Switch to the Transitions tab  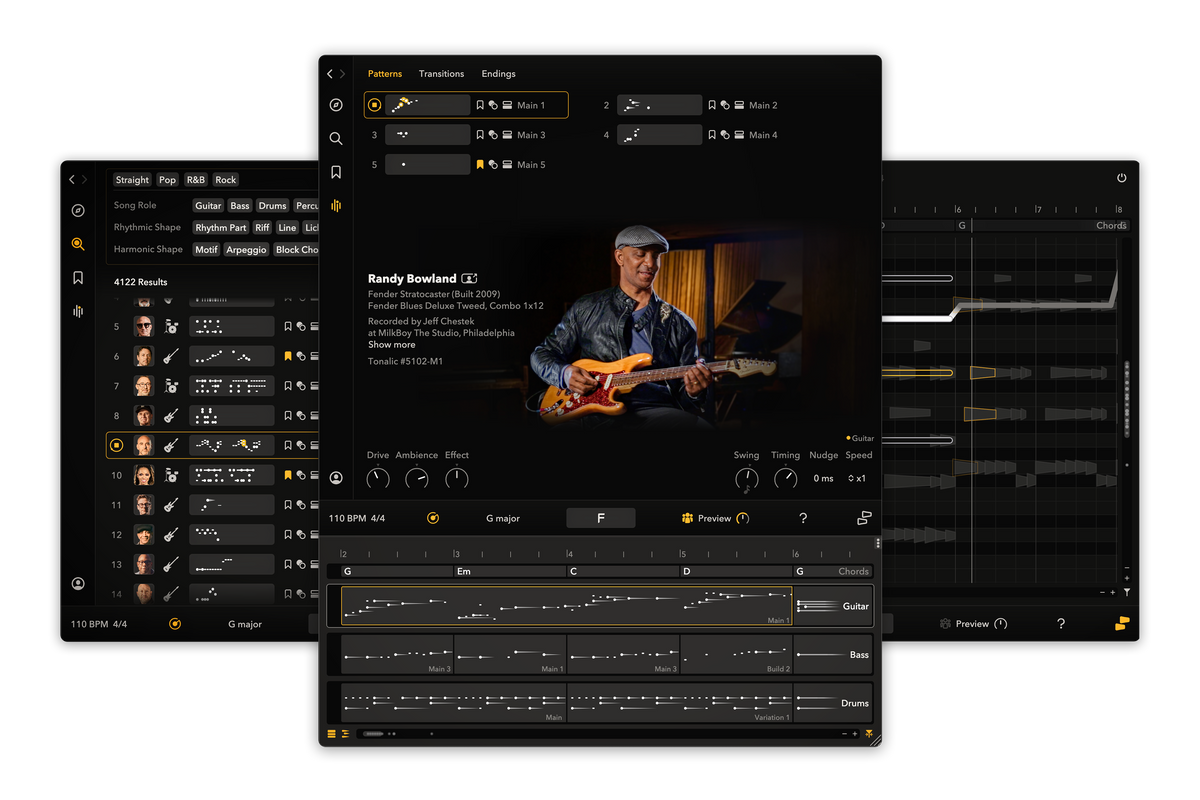[x=441, y=74]
